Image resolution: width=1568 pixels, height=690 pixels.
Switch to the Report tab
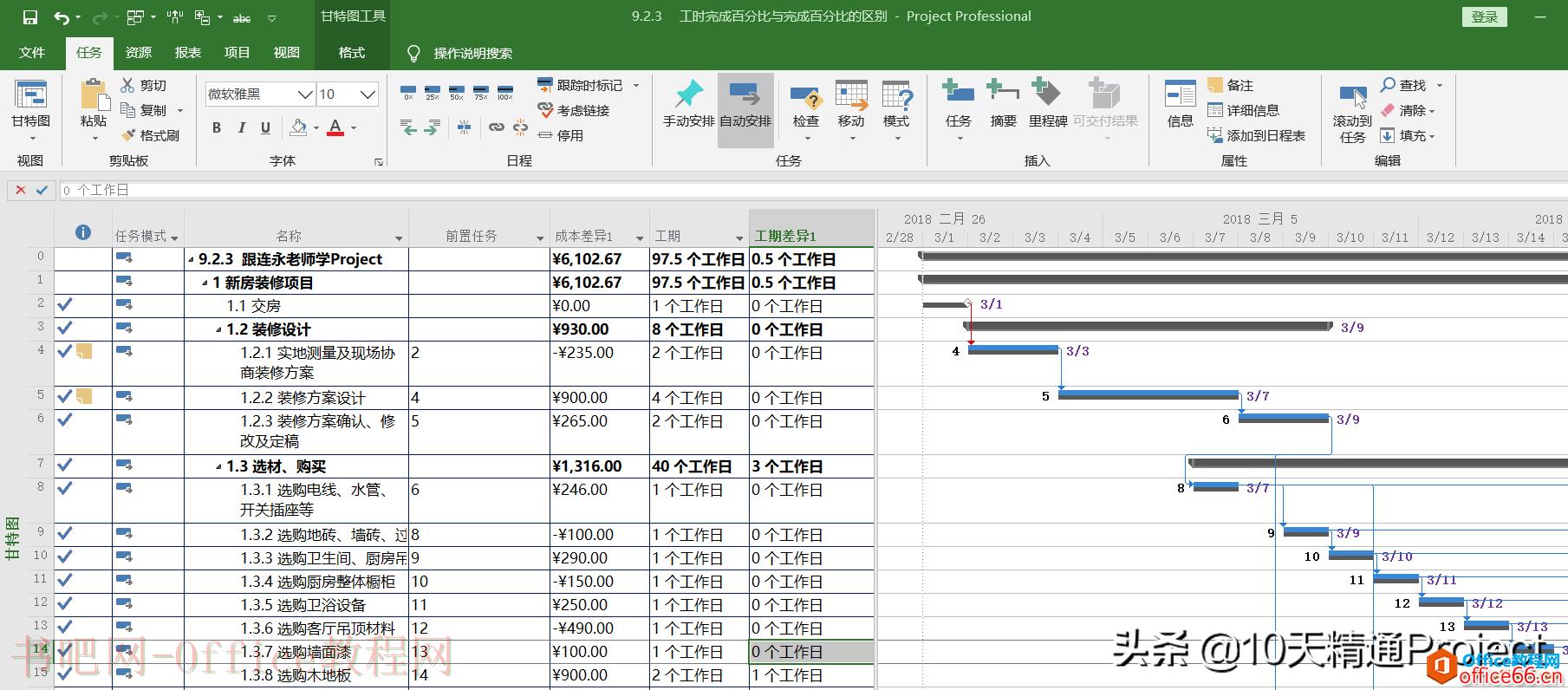point(188,53)
